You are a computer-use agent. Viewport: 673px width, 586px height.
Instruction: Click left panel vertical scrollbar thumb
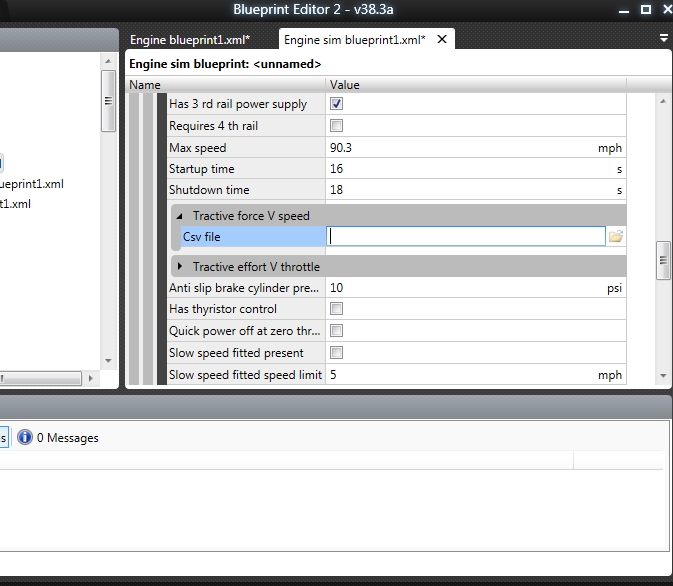click(x=108, y=101)
